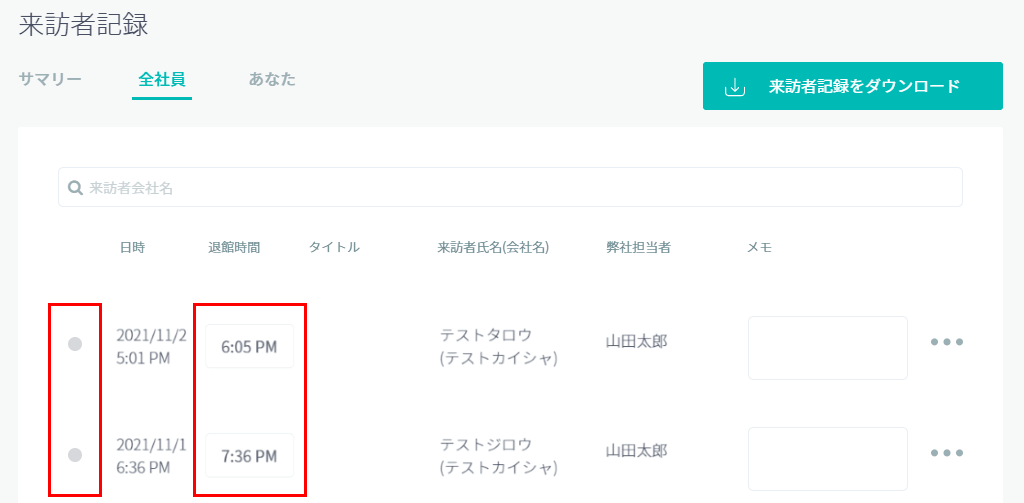This screenshot has height=503, width=1024.
Task: Click the download icon in the teal button
Action: pyautogui.click(x=735, y=87)
